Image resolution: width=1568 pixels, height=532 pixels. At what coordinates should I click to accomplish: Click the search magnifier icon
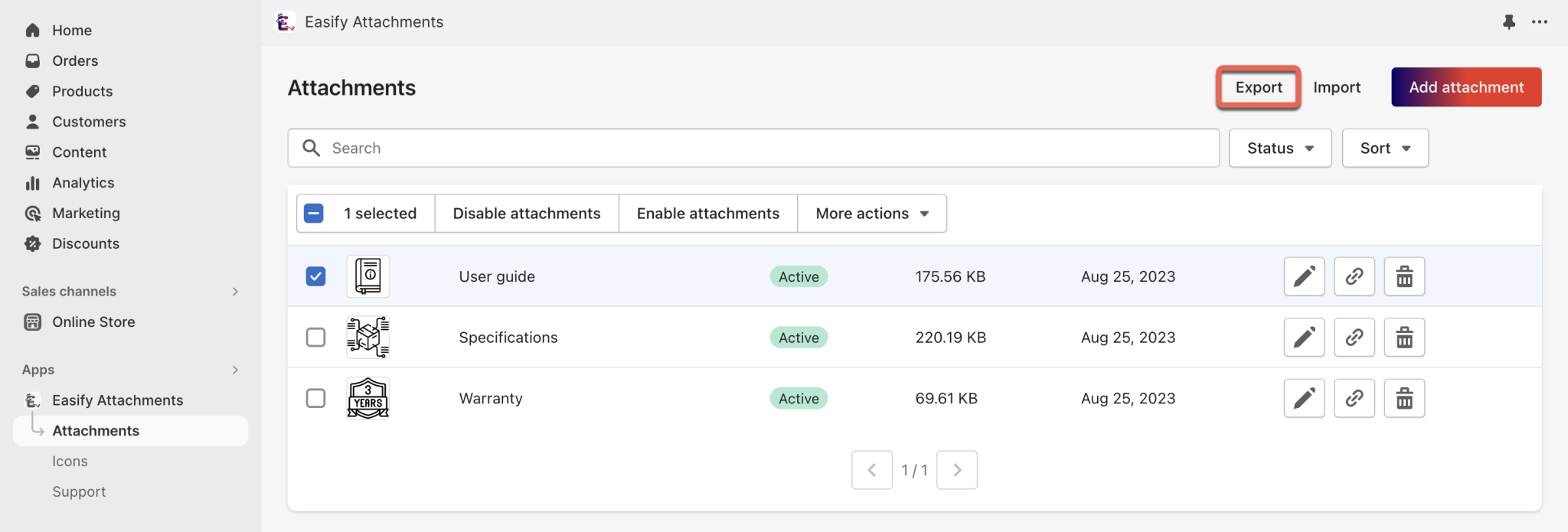[x=311, y=148]
